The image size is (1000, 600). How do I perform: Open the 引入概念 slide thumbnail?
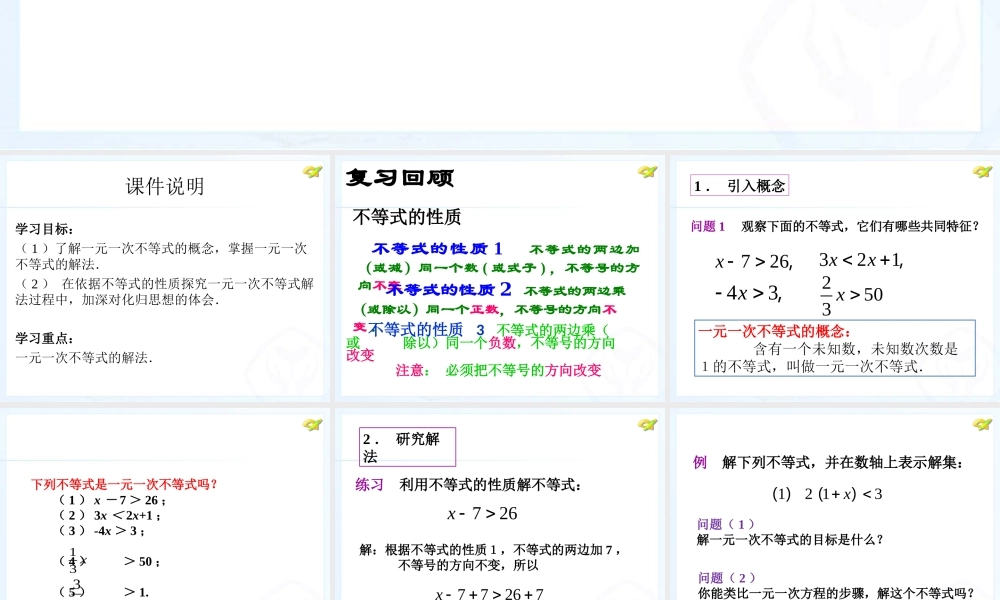pyautogui.click(x=835, y=278)
